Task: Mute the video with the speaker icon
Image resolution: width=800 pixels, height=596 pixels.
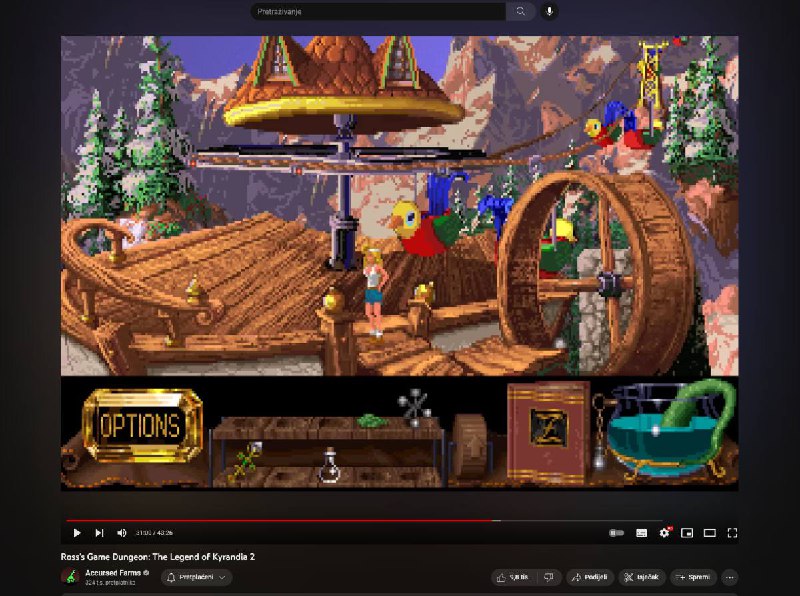Action: pyautogui.click(x=121, y=533)
